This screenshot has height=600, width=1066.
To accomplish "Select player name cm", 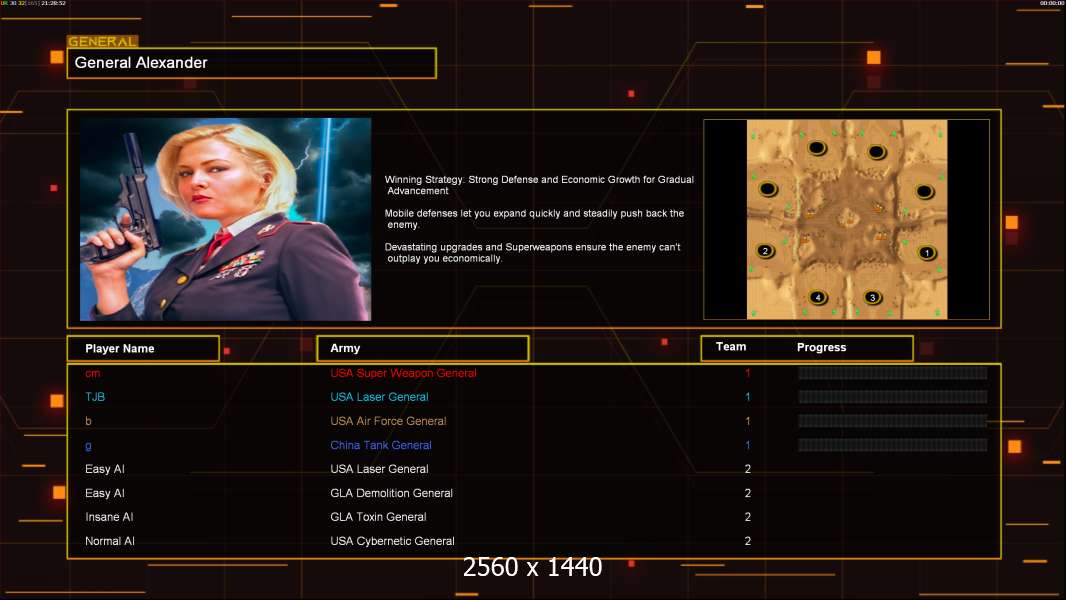I will pos(92,373).
